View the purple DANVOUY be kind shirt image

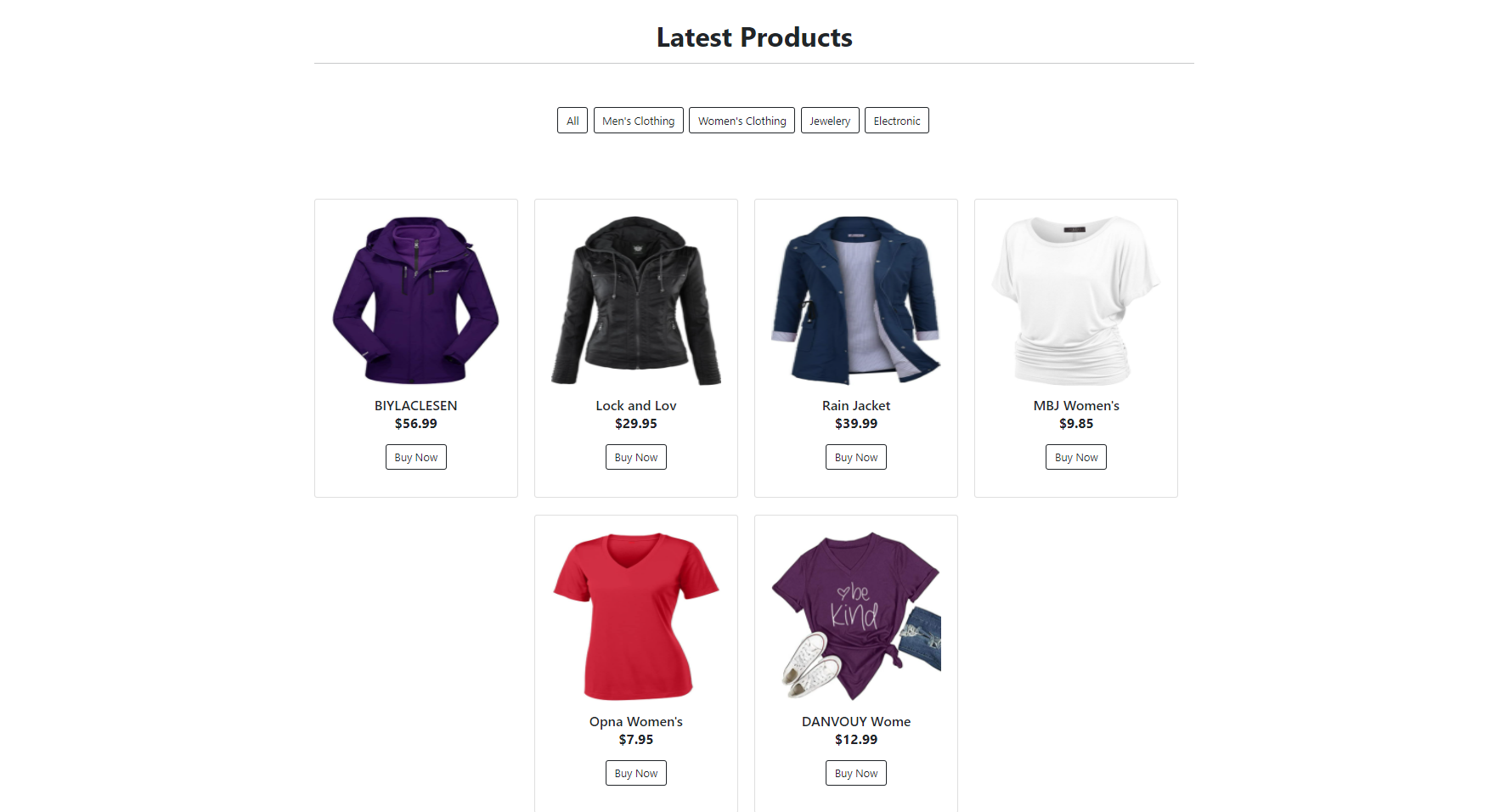coord(856,617)
